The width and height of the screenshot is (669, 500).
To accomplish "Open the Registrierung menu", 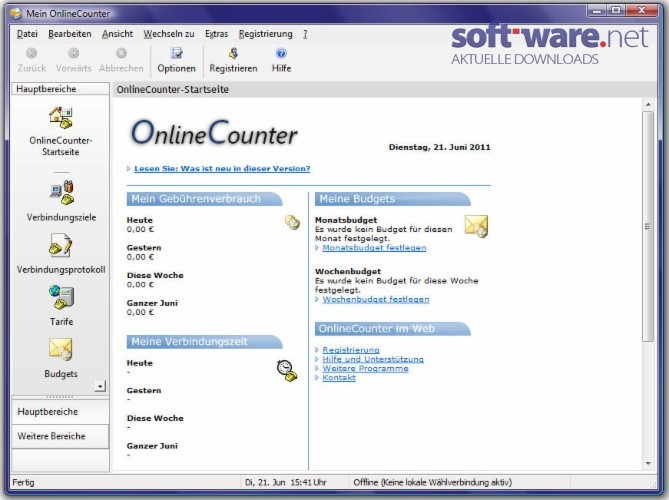I will [x=265, y=34].
